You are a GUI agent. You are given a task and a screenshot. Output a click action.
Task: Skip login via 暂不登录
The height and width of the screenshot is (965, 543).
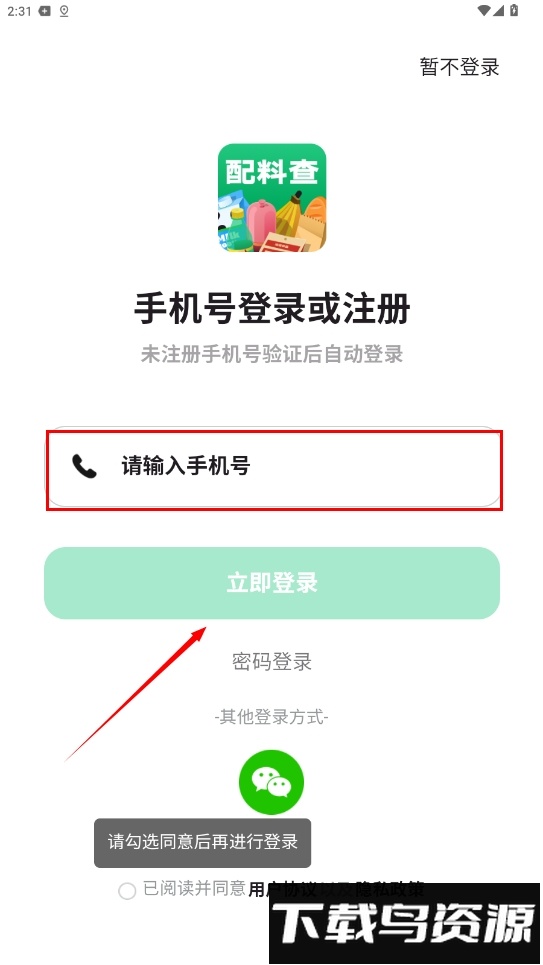[459, 66]
